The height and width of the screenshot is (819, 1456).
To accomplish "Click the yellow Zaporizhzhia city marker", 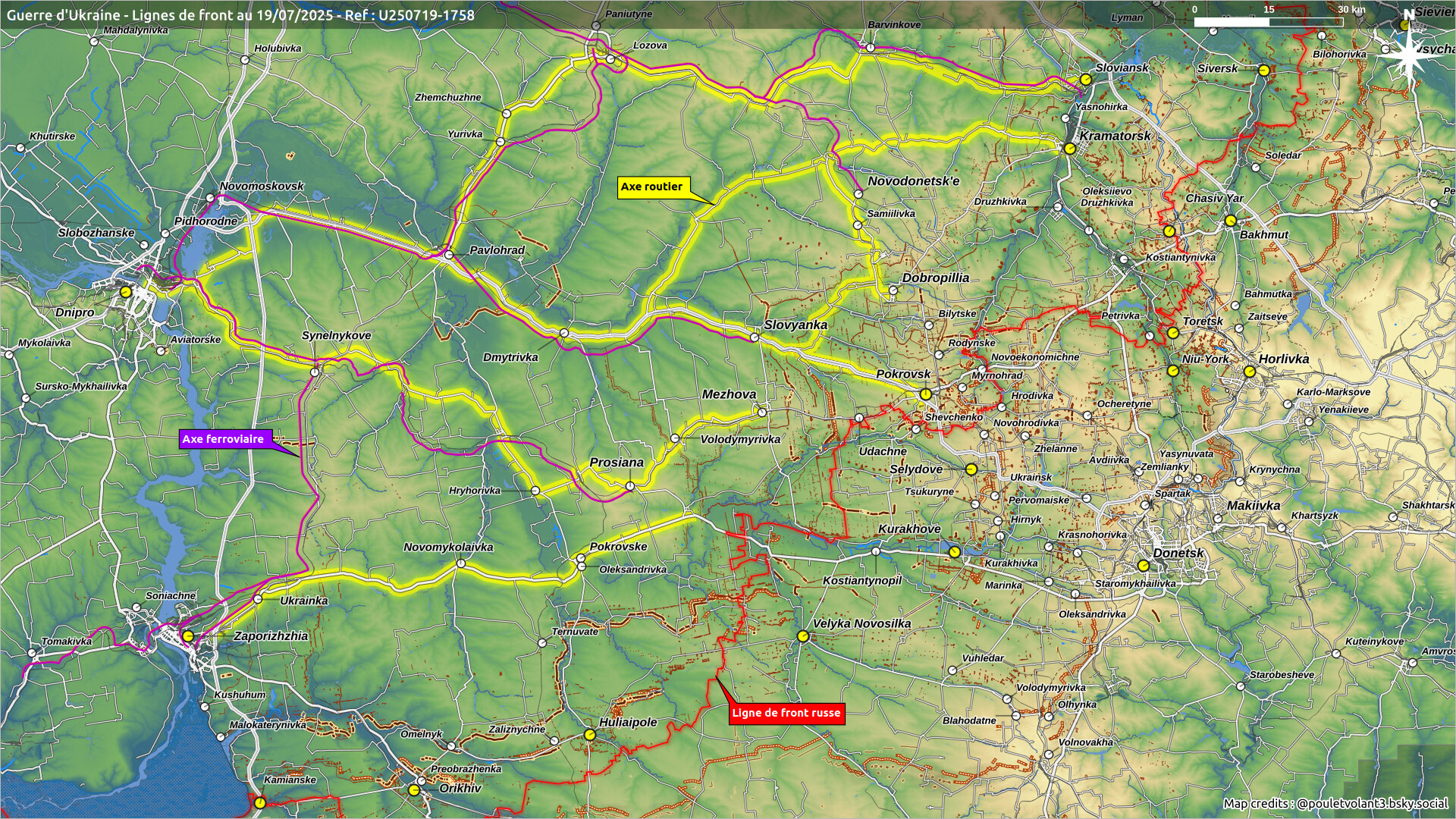I will [x=187, y=636].
